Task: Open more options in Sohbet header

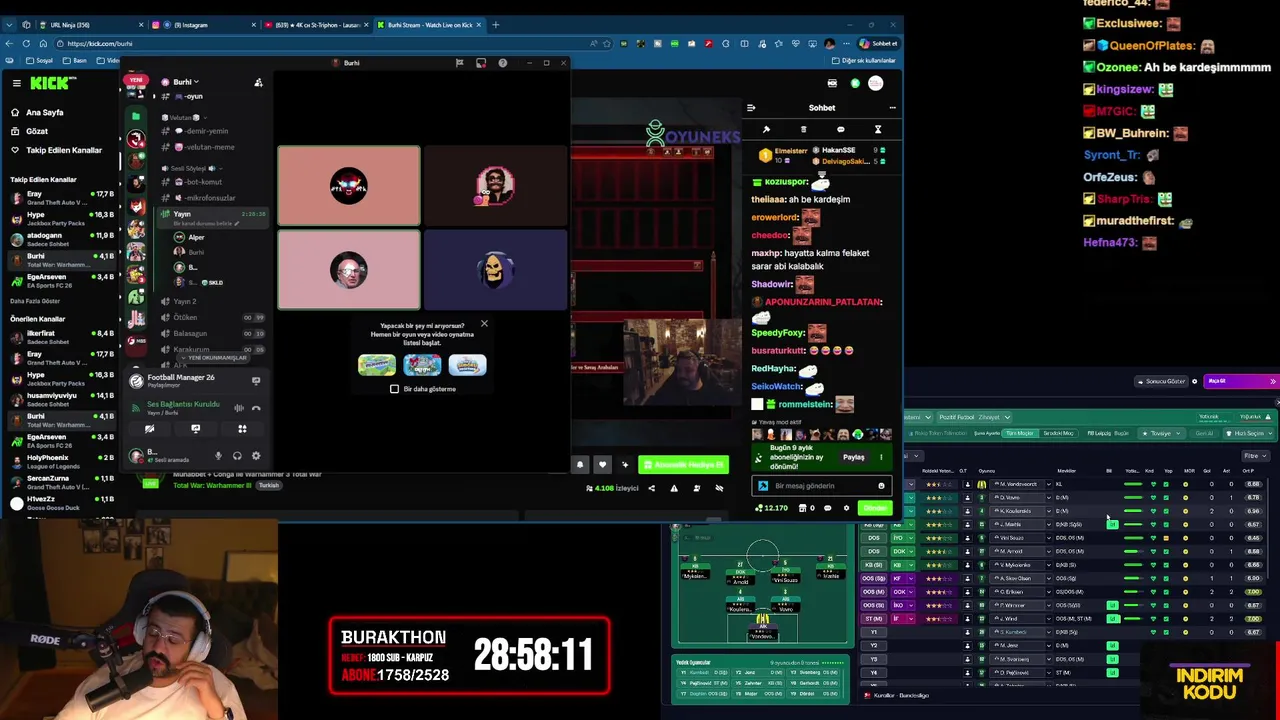Action: (x=892, y=108)
